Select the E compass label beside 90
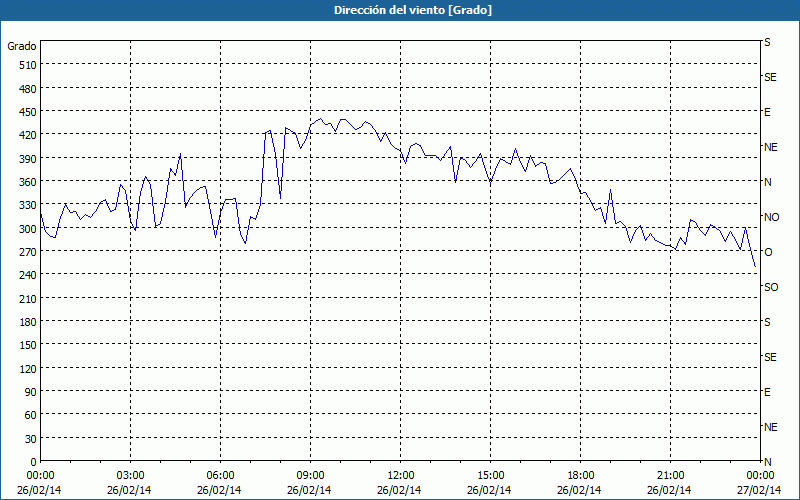Screen dimensions: 800x500 click(767, 392)
